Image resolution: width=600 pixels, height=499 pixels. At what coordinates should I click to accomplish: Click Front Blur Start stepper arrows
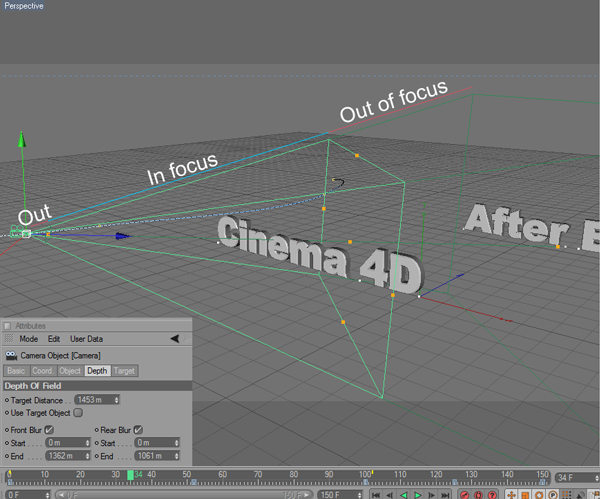pyautogui.click(x=88, y=443)
